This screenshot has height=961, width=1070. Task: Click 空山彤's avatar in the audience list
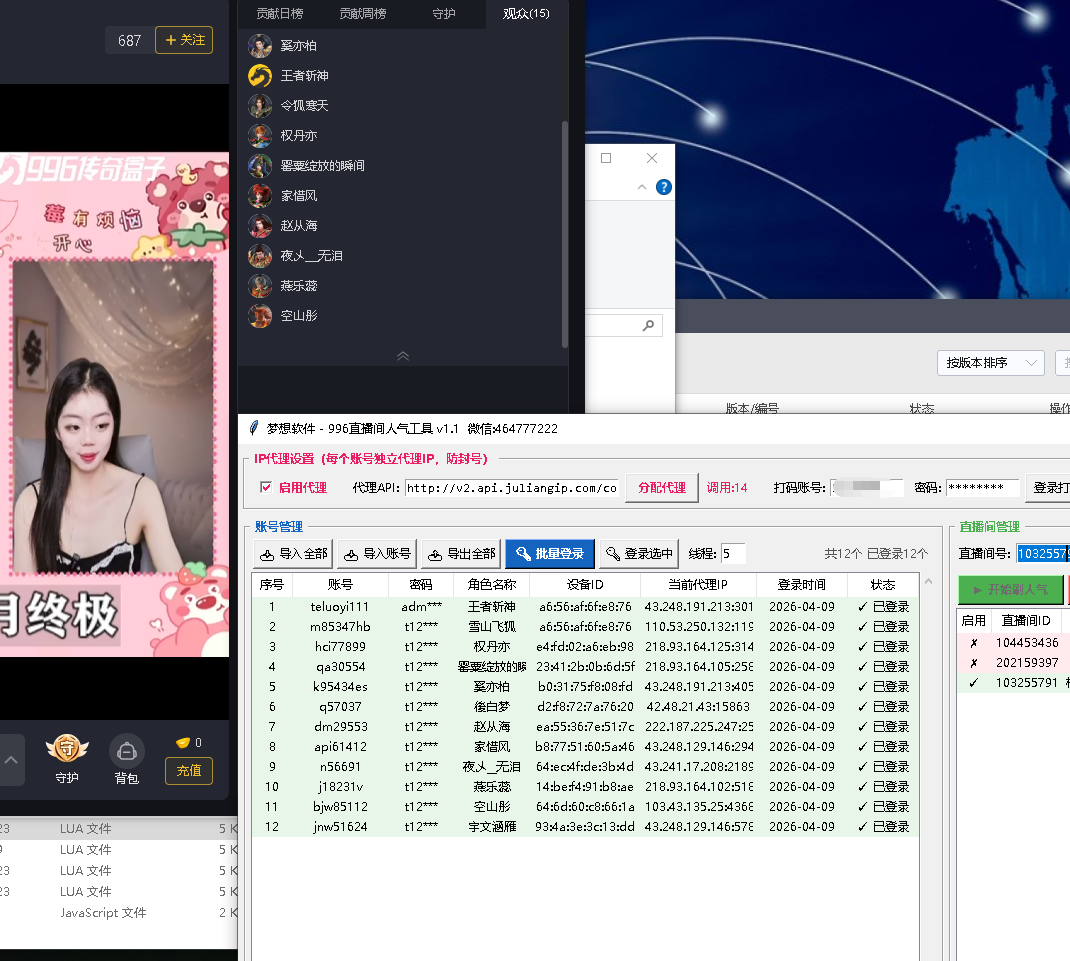tap(260, 316)
